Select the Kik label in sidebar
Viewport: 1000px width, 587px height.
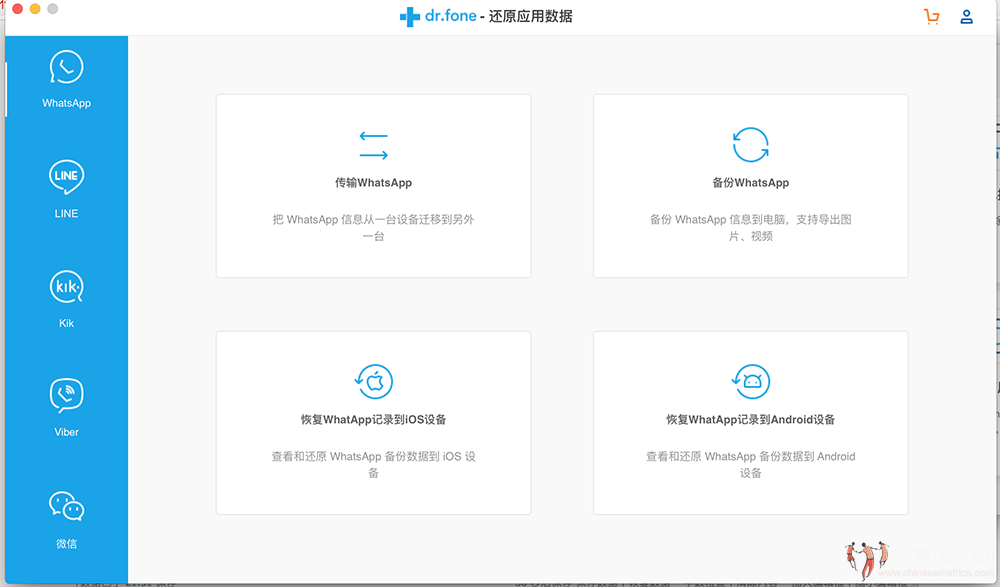click(x=66, y=323)
